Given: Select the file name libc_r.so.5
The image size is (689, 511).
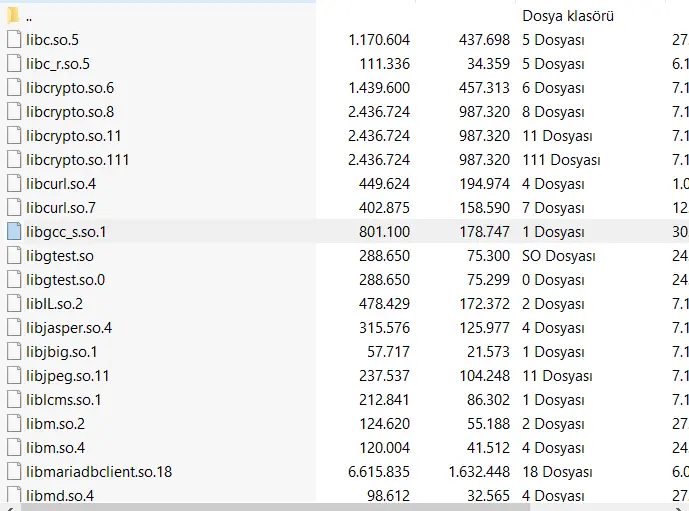Looking at the screenshot, I should (58, 64).
